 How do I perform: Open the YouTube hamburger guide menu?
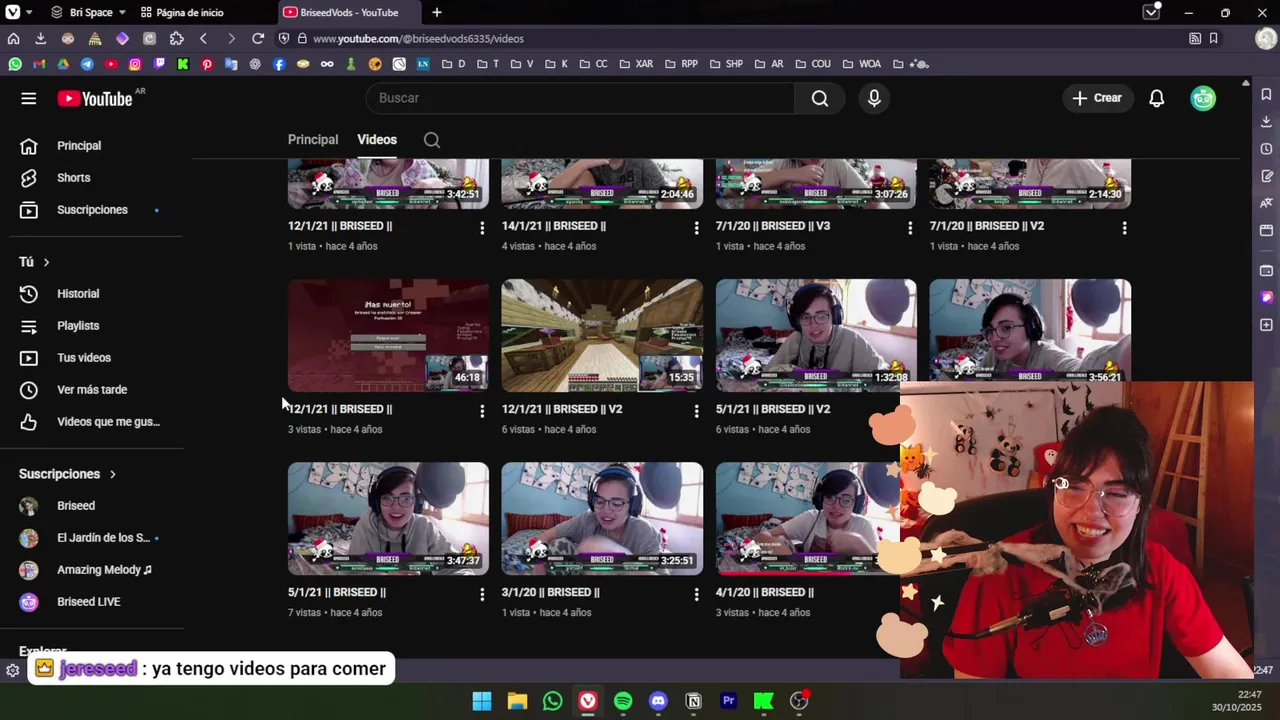pos(29,98)
